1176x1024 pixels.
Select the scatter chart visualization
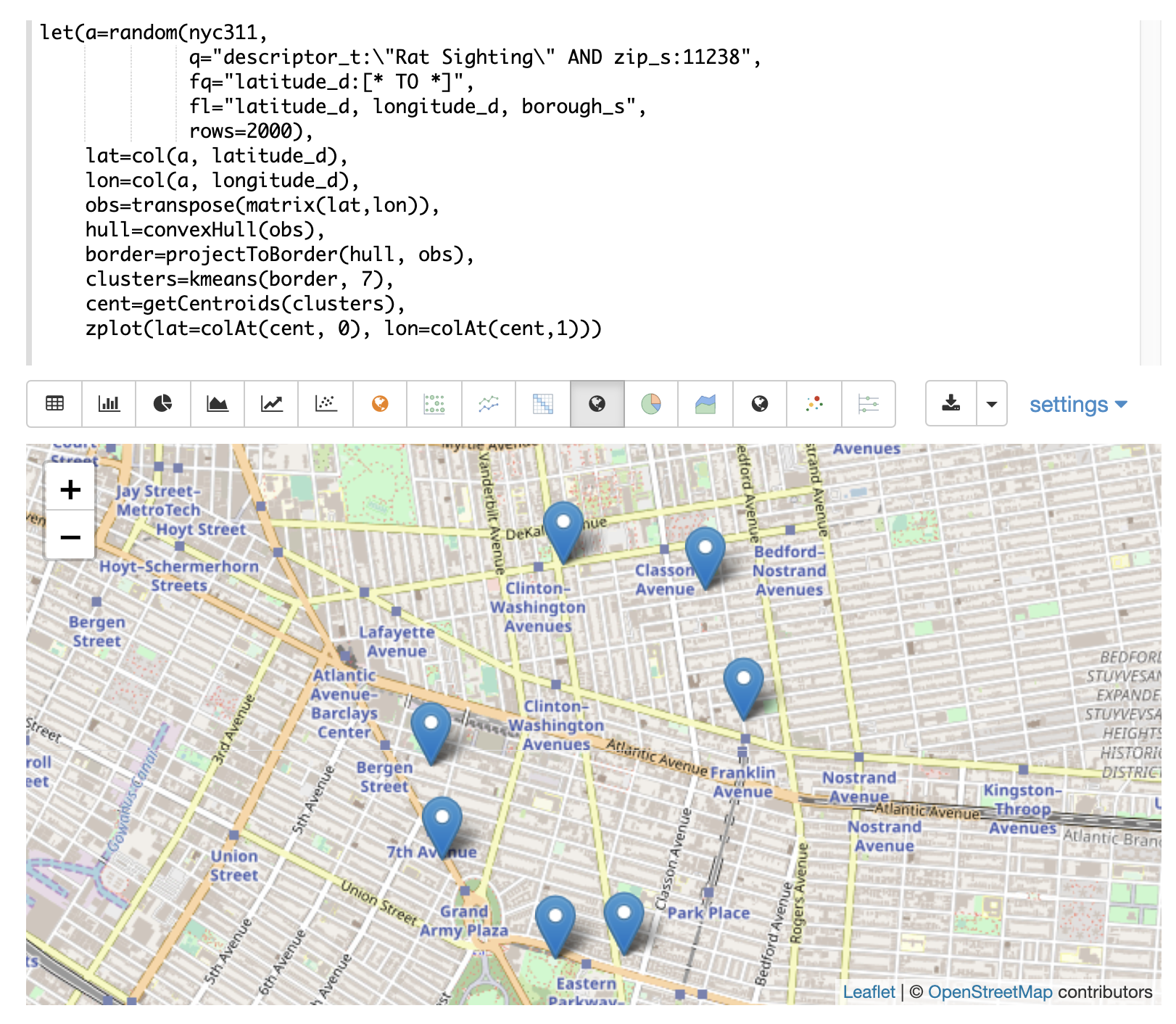pyautogui.click(x=326, y=404)
